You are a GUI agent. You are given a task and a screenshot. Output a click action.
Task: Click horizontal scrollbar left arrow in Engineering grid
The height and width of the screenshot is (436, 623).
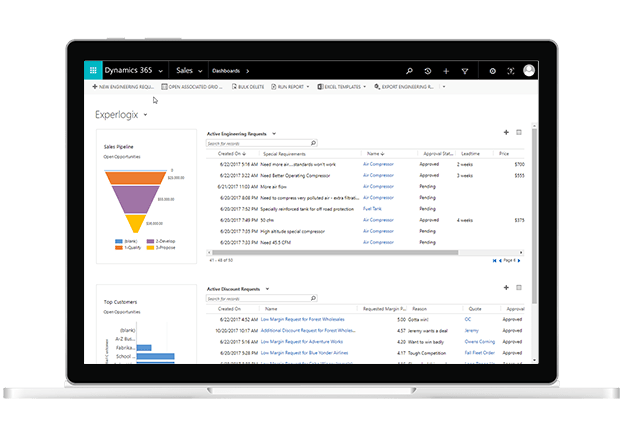tap(209, 252)
